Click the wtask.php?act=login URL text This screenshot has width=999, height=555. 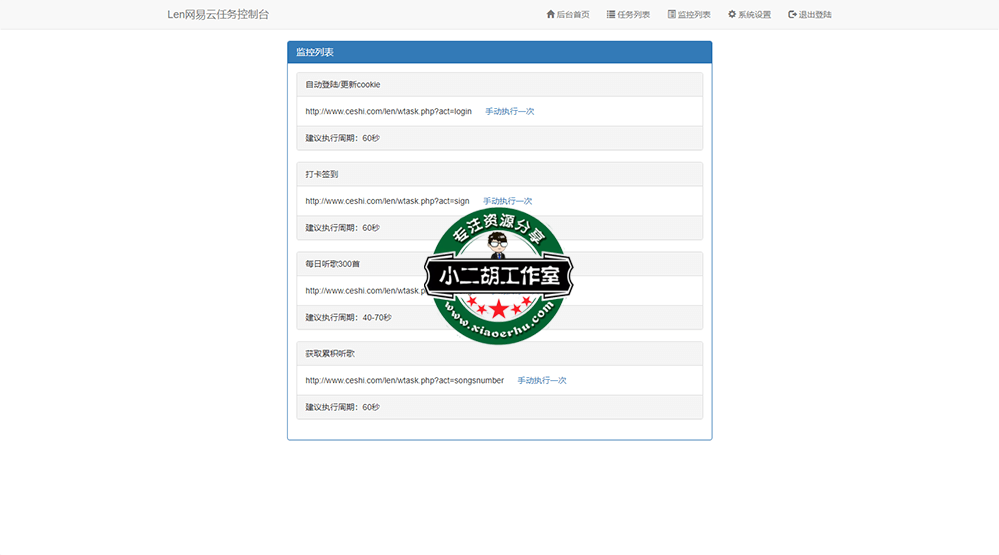[388, 111]
